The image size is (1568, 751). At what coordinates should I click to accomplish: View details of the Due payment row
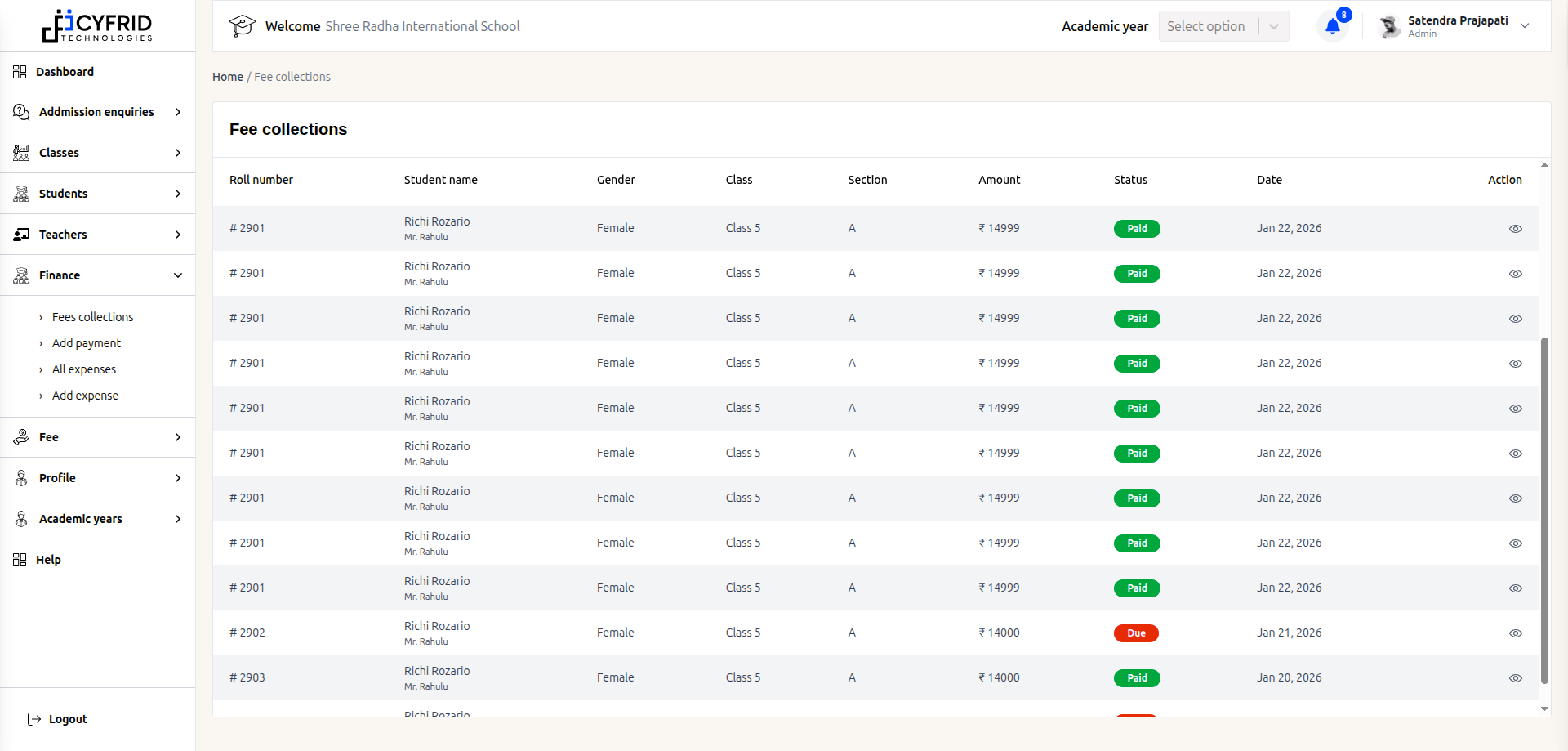click(x=1517, y=633)
